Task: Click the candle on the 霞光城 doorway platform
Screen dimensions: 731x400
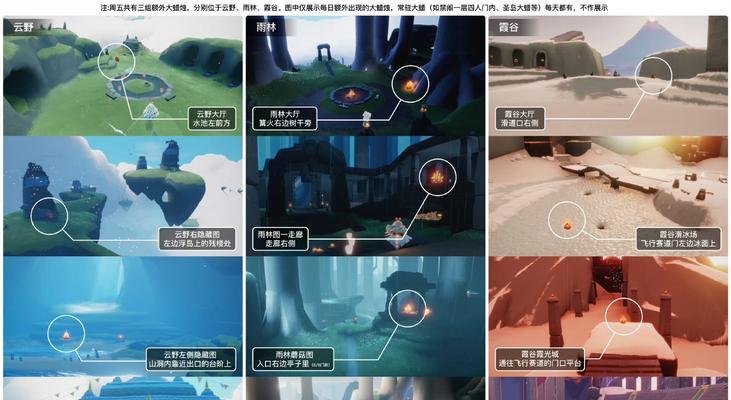Action: coord(624,319)
